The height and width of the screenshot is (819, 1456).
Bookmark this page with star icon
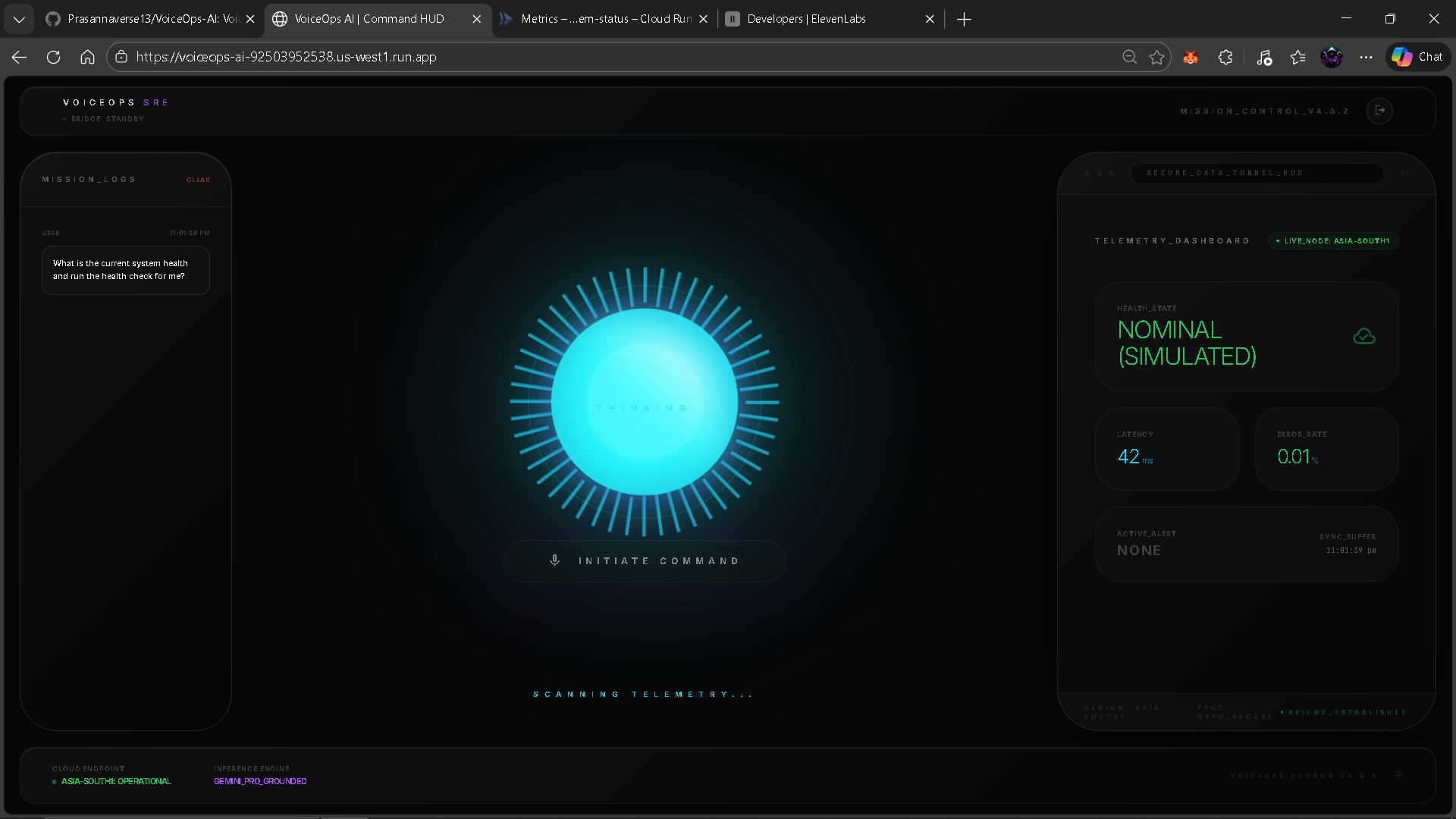pos(1156,57)
